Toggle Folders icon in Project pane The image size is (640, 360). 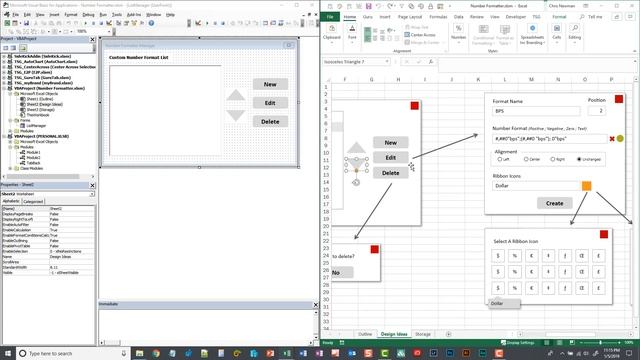pyautogui.click(x=23, y=48)
